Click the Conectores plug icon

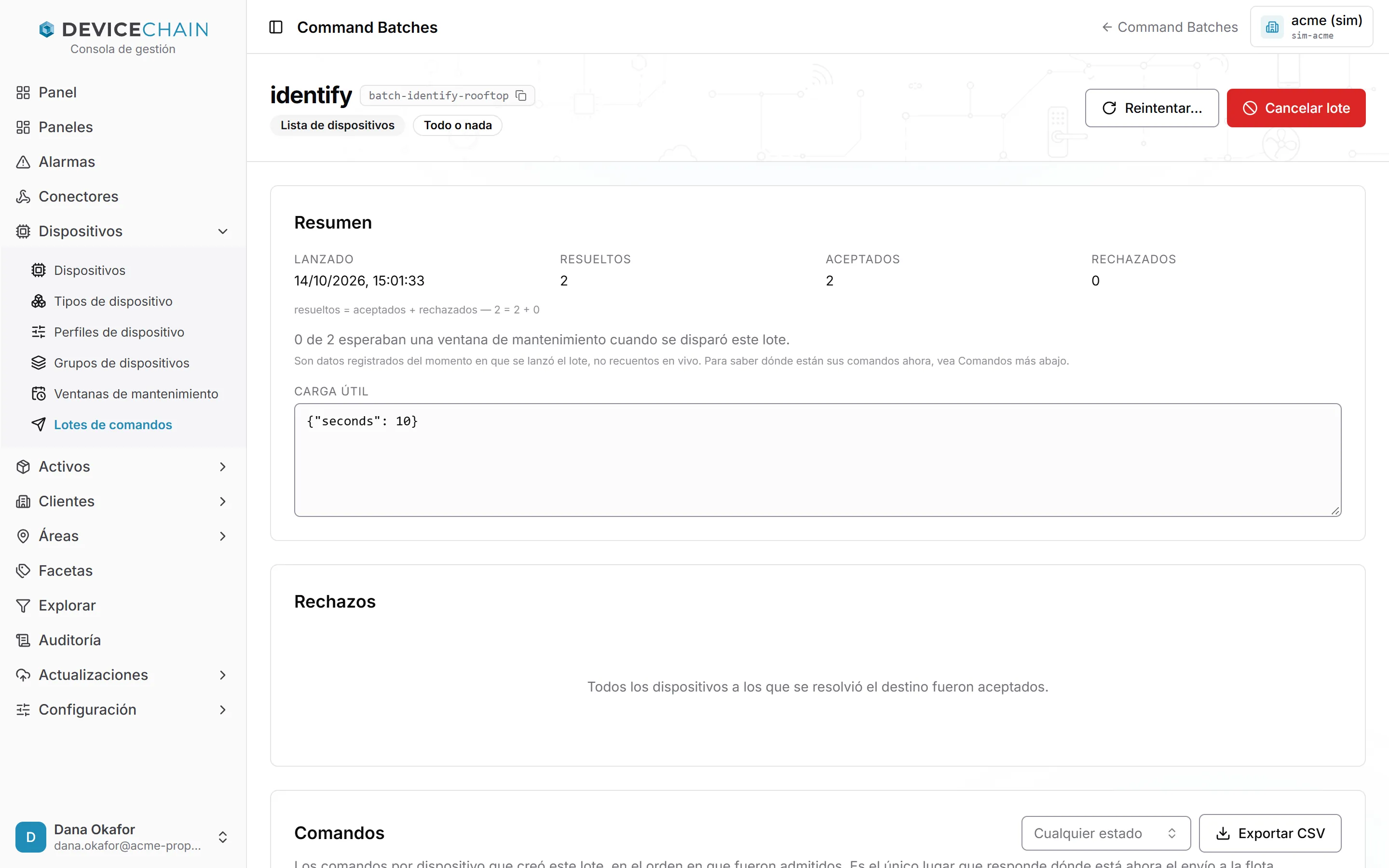[x=23, y=196]
